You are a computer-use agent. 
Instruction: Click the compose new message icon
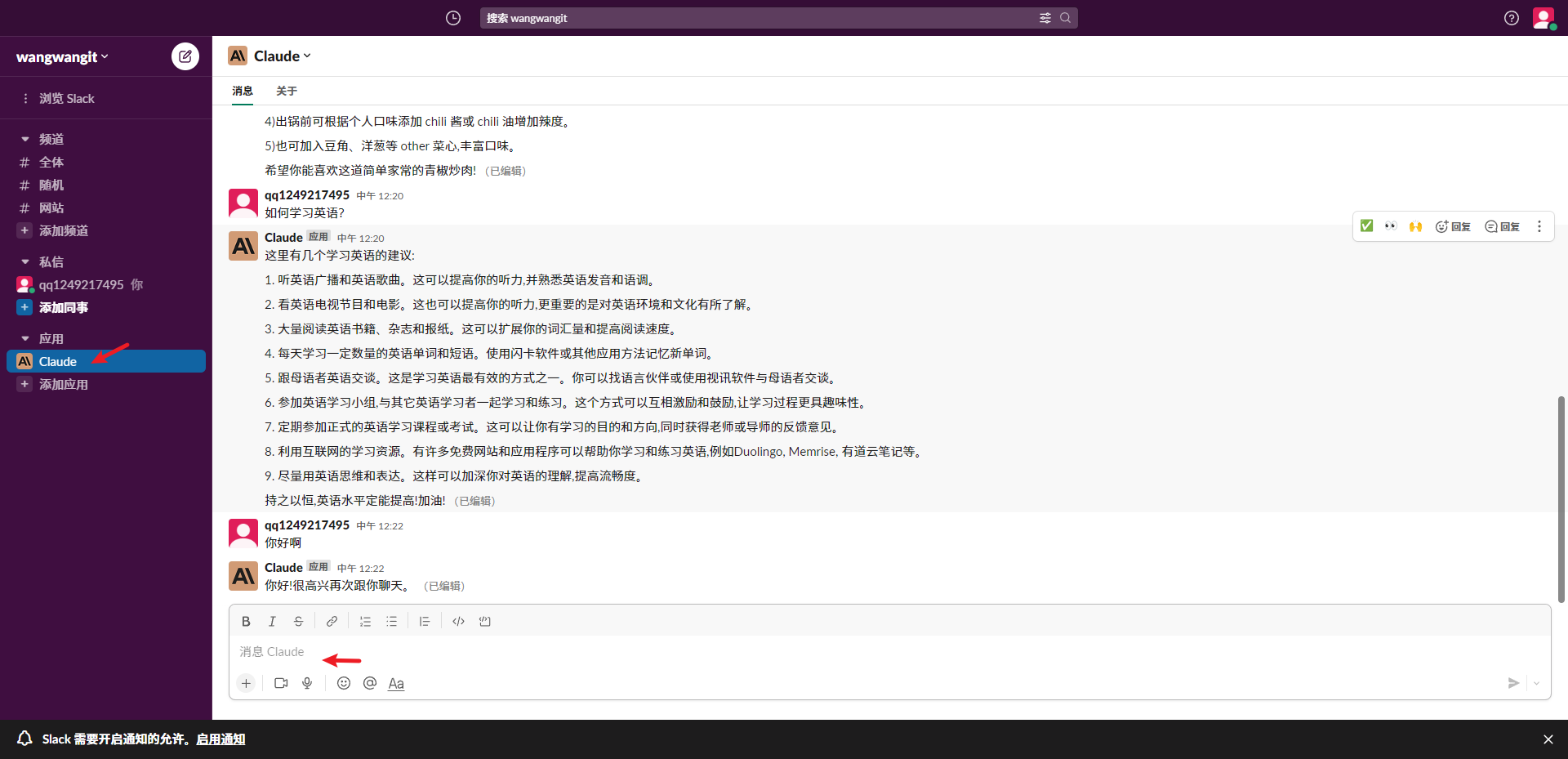tap(185, 56)
